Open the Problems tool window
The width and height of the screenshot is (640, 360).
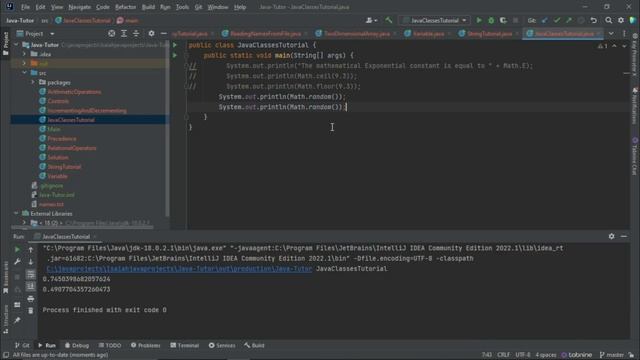click(x=146, y=345)
